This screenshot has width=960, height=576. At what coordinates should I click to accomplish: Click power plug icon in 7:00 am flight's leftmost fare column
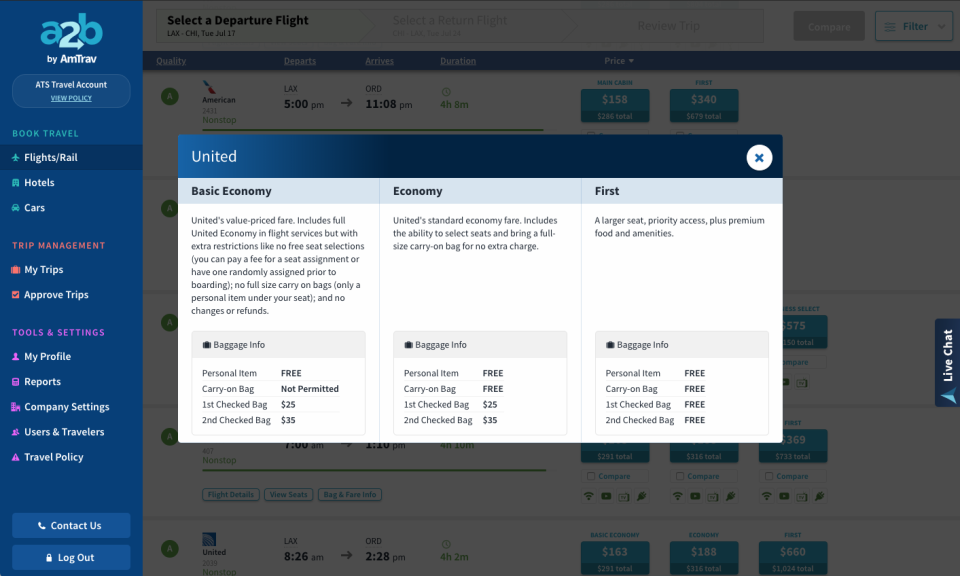coord(641,496)
